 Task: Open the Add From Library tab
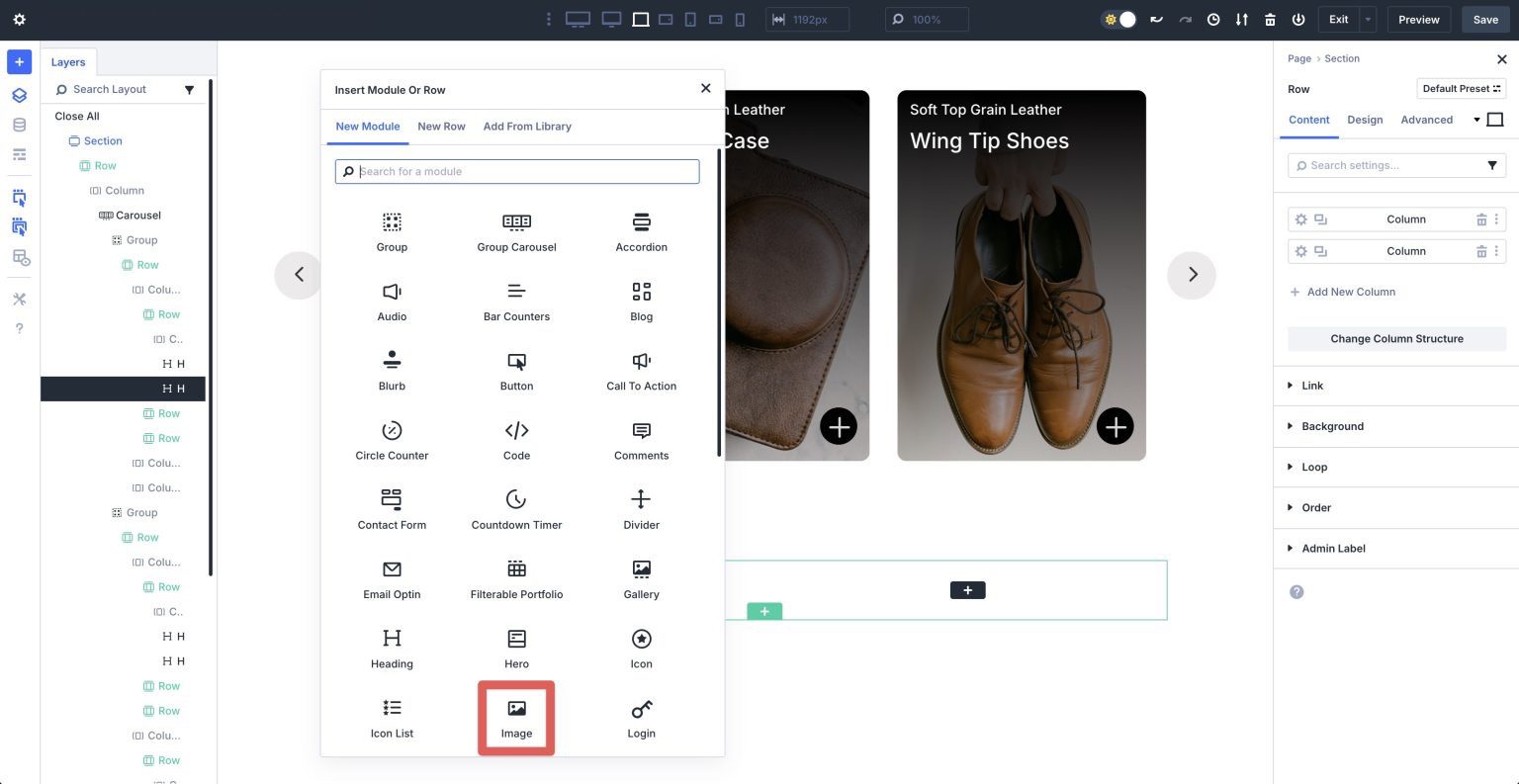[x=527, y=126]
